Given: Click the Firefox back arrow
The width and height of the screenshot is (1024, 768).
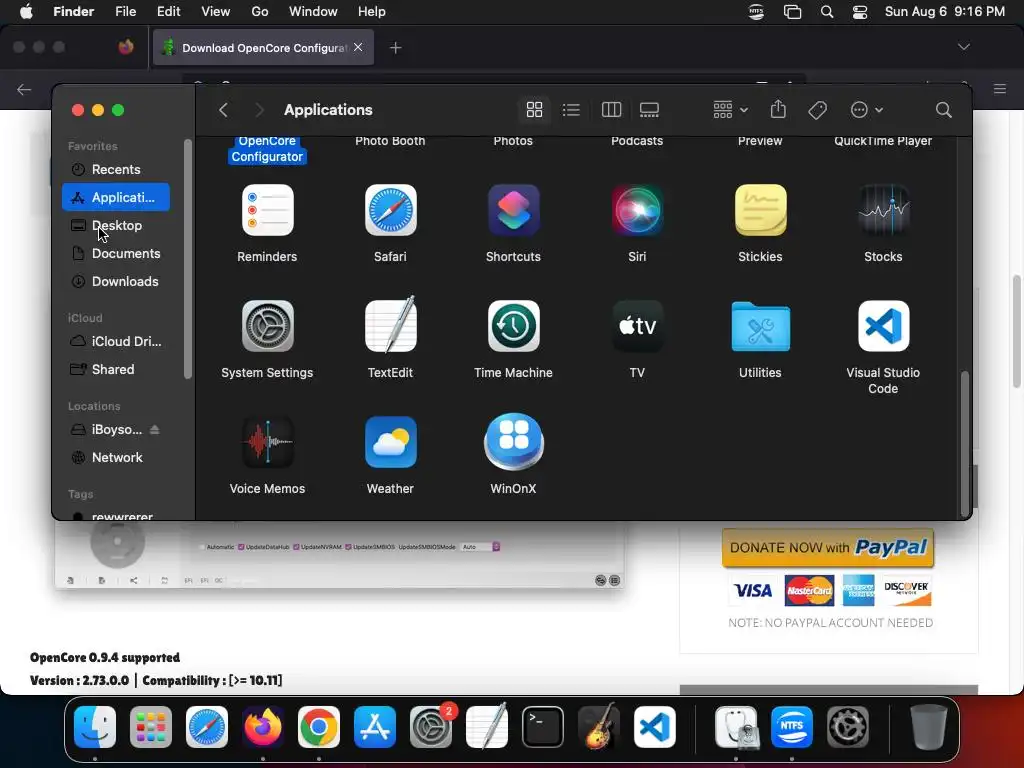Looking at the screenshot, I should [x=24, y=89].
